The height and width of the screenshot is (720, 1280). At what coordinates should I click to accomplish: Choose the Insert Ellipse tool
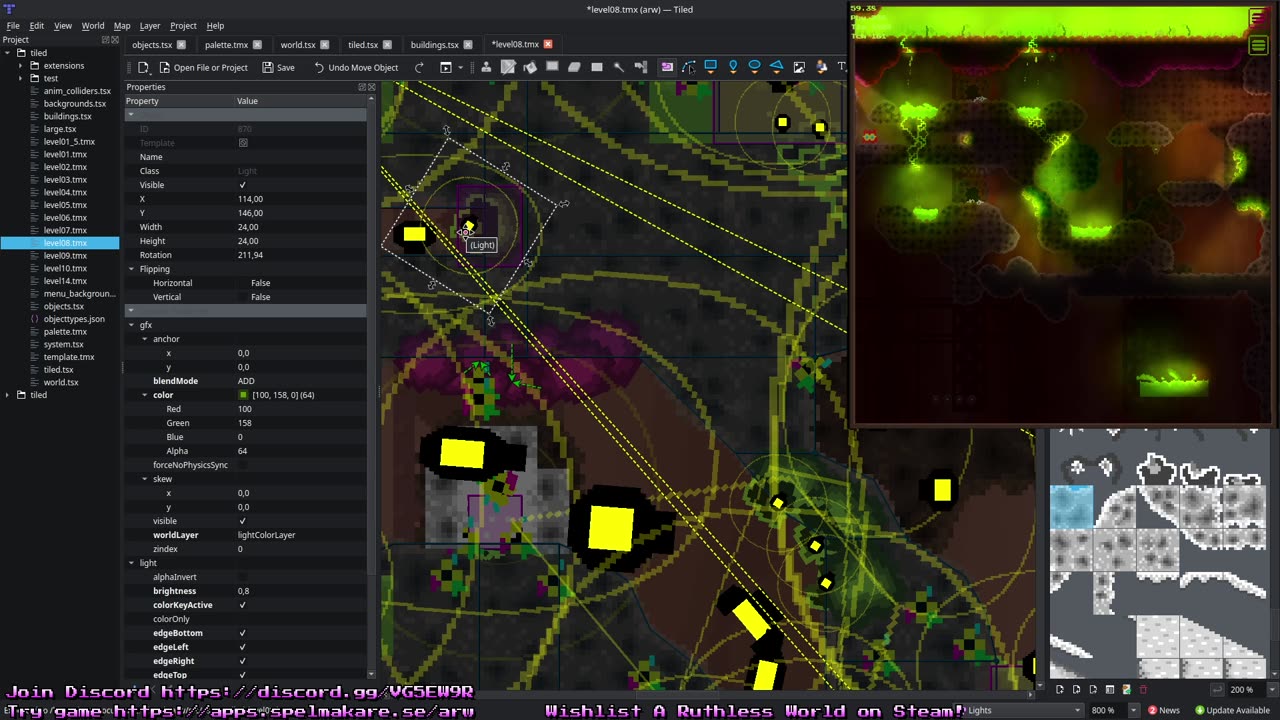755,67
